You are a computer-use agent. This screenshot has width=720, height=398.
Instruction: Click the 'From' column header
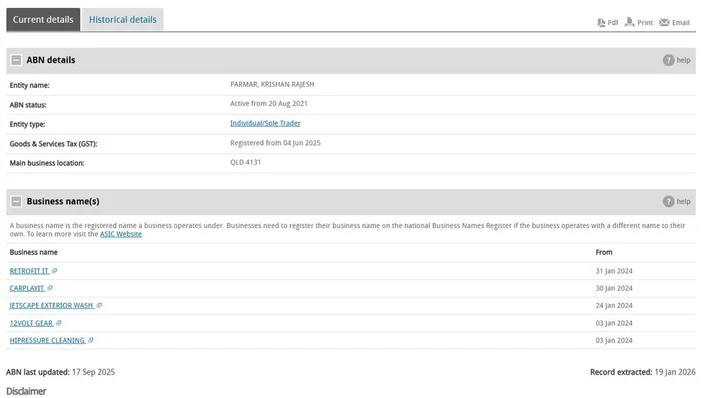click(x=604, y=252)
